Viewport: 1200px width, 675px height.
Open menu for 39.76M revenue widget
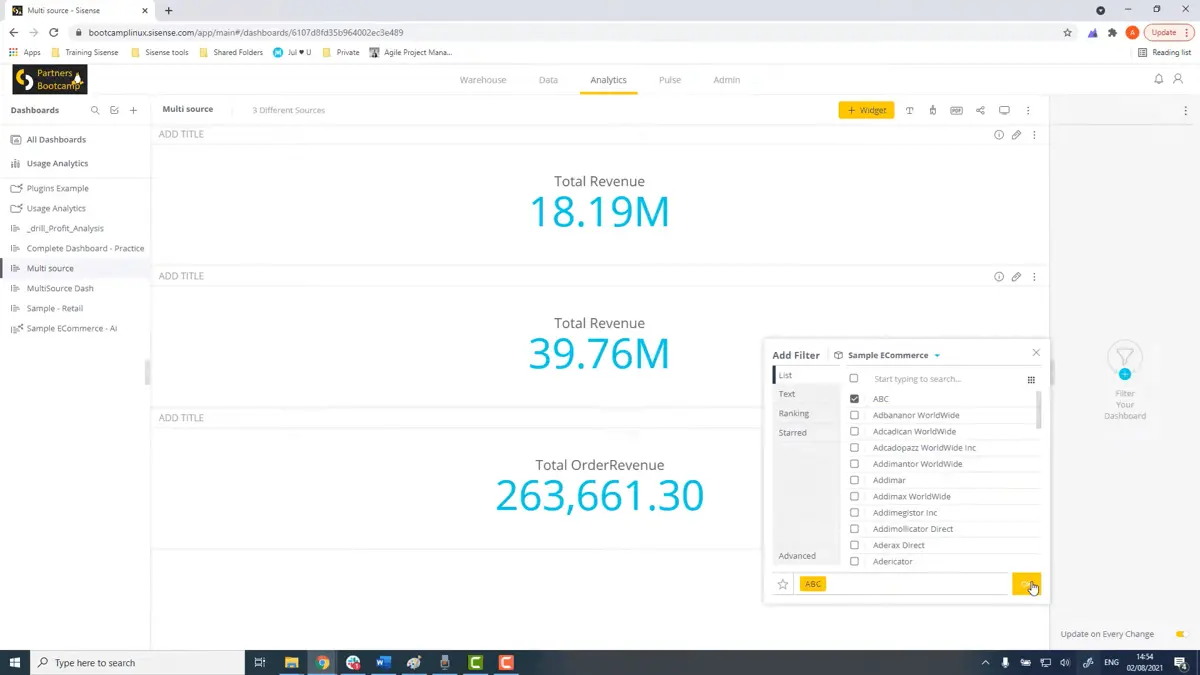(1034, 277)
